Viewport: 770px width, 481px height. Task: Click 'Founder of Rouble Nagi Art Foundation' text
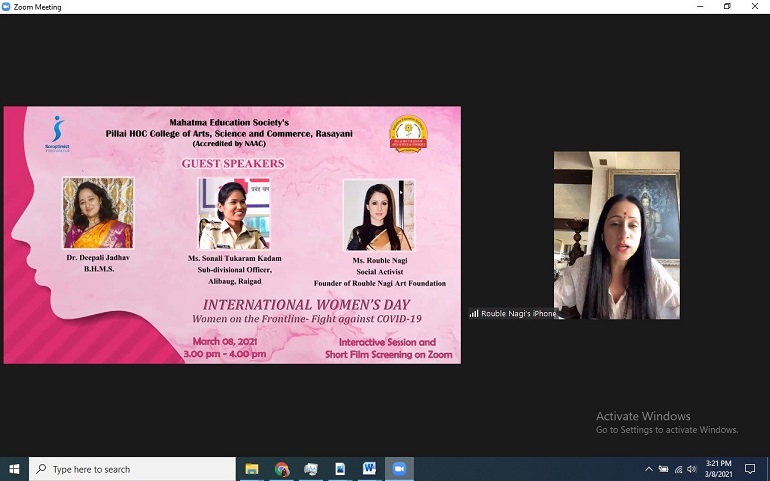[x=380, y=283]
